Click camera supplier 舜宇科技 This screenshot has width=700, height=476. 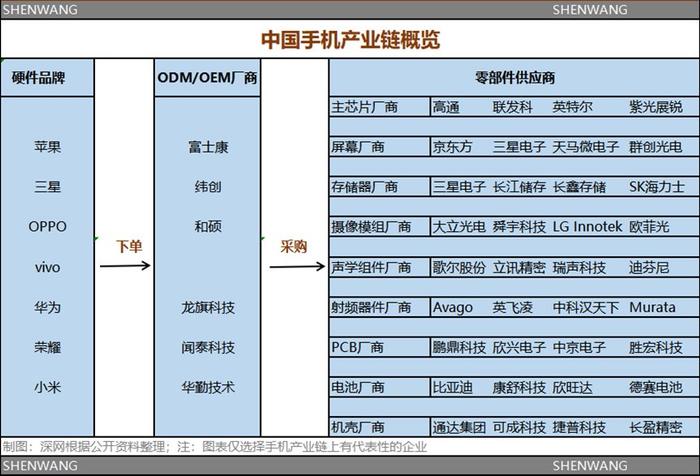(x=519, y=227)
